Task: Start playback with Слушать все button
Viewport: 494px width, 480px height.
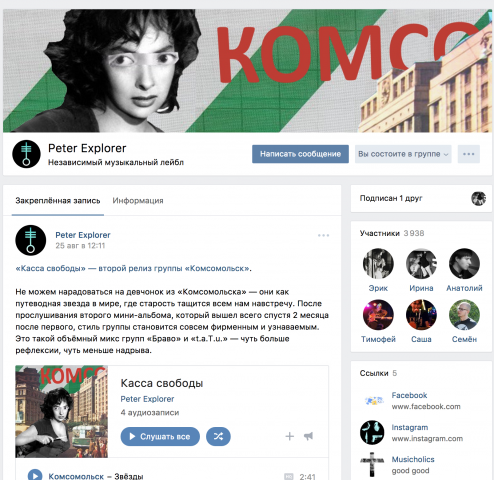Action: pos(160,436)
